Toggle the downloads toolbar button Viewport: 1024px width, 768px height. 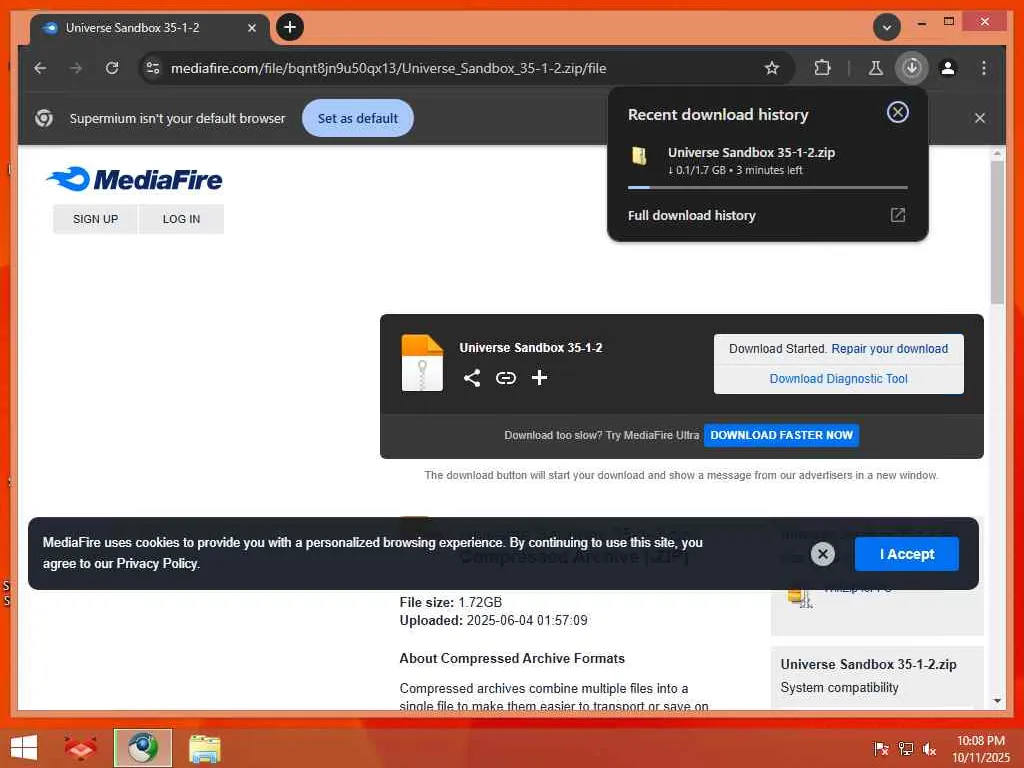coord(912,68)
